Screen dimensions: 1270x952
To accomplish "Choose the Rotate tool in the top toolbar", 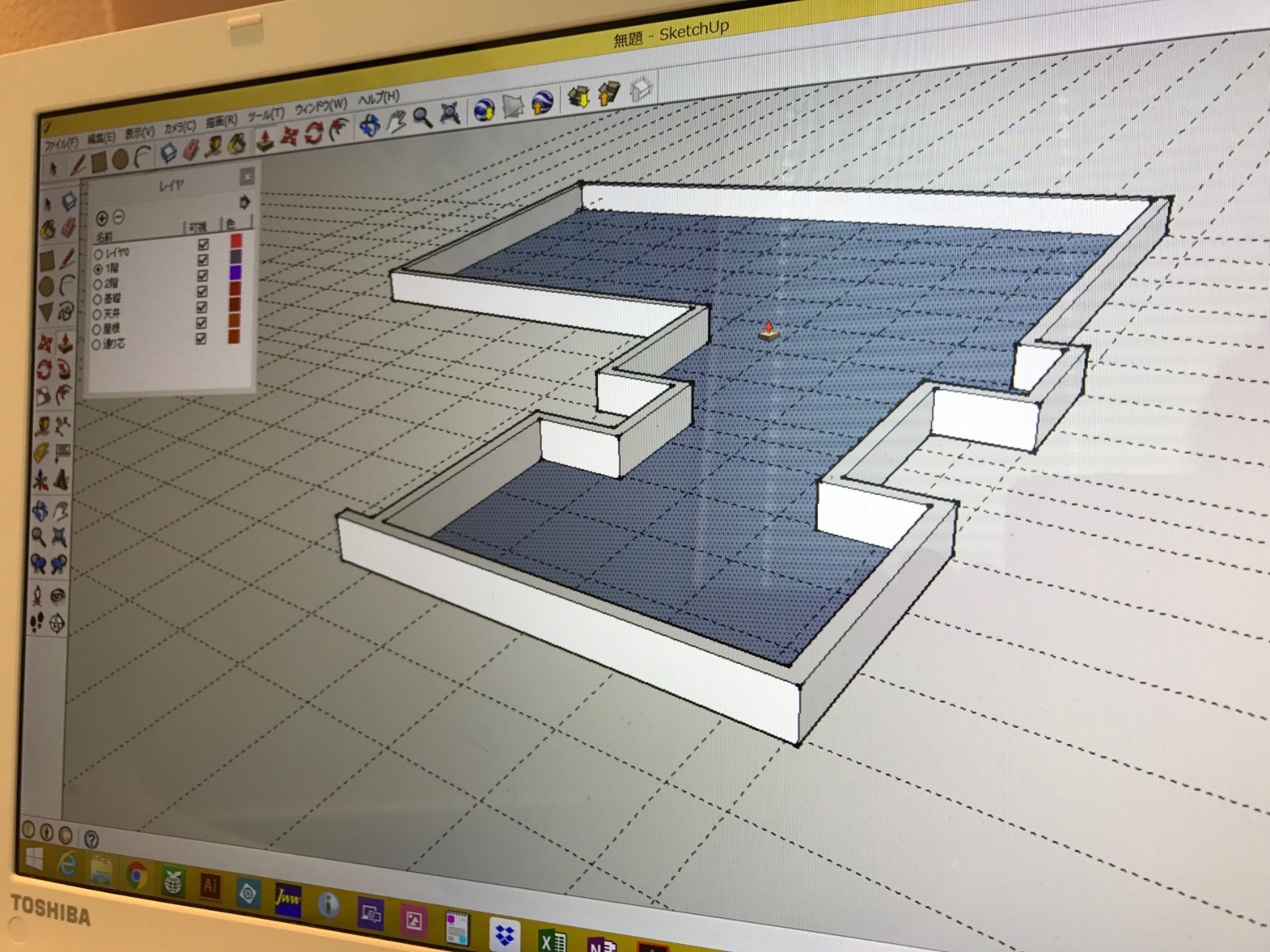I will pyautogui.click(x=314, y=134).
